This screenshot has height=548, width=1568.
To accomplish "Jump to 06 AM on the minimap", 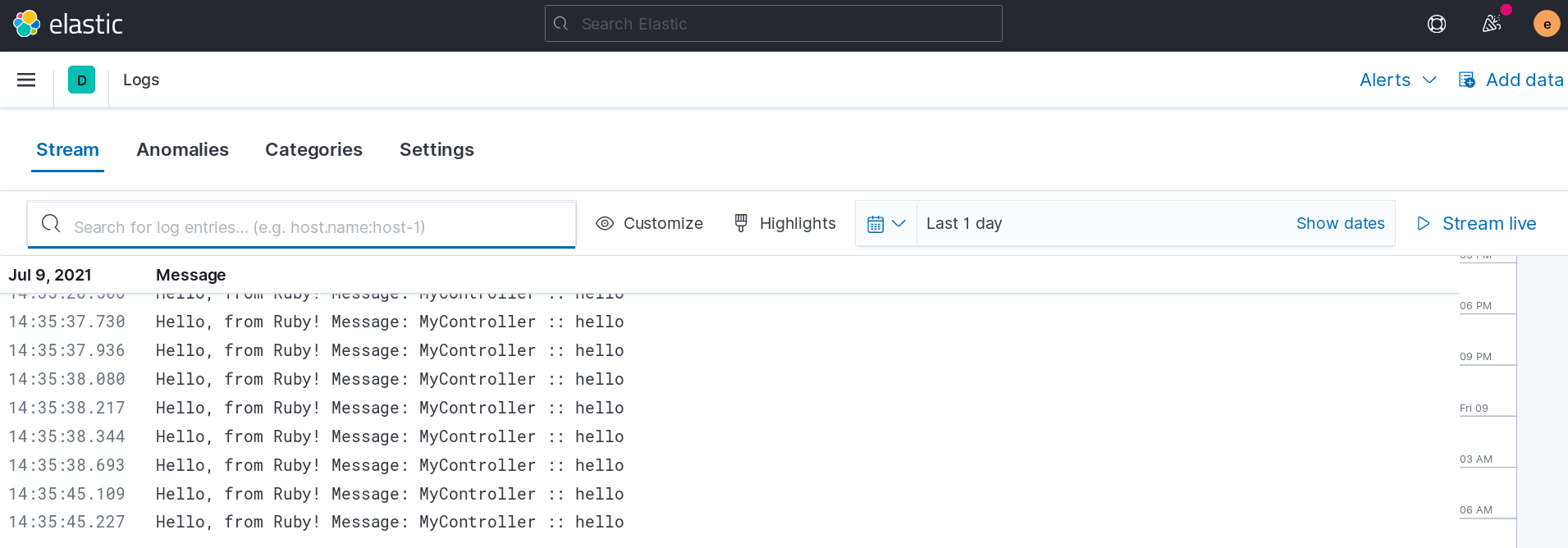I will click(1476, 510).
